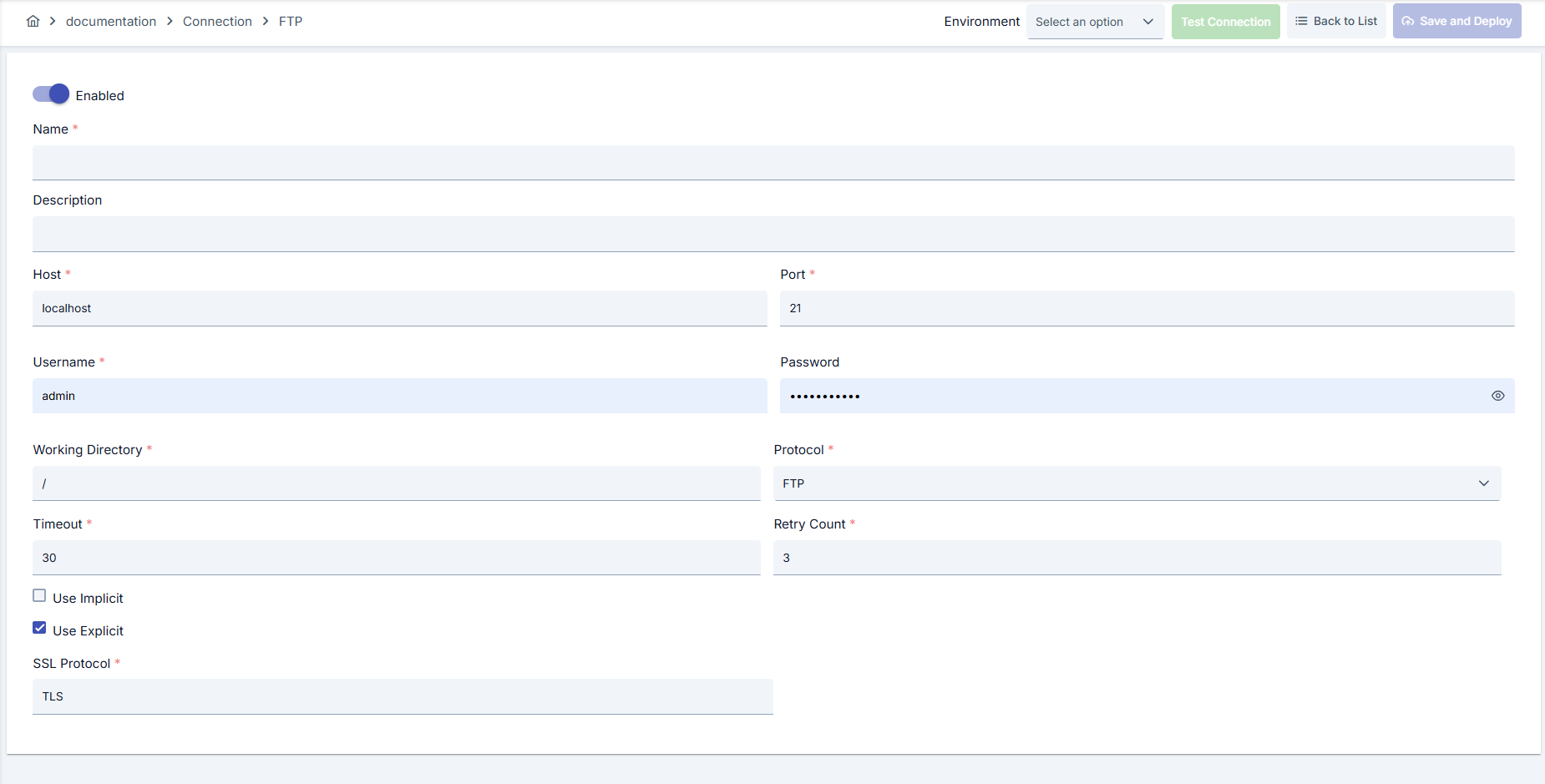Open the home breadcrumb icon
The height and width of the screenshot is (784, 1545).
click(33, 21)
